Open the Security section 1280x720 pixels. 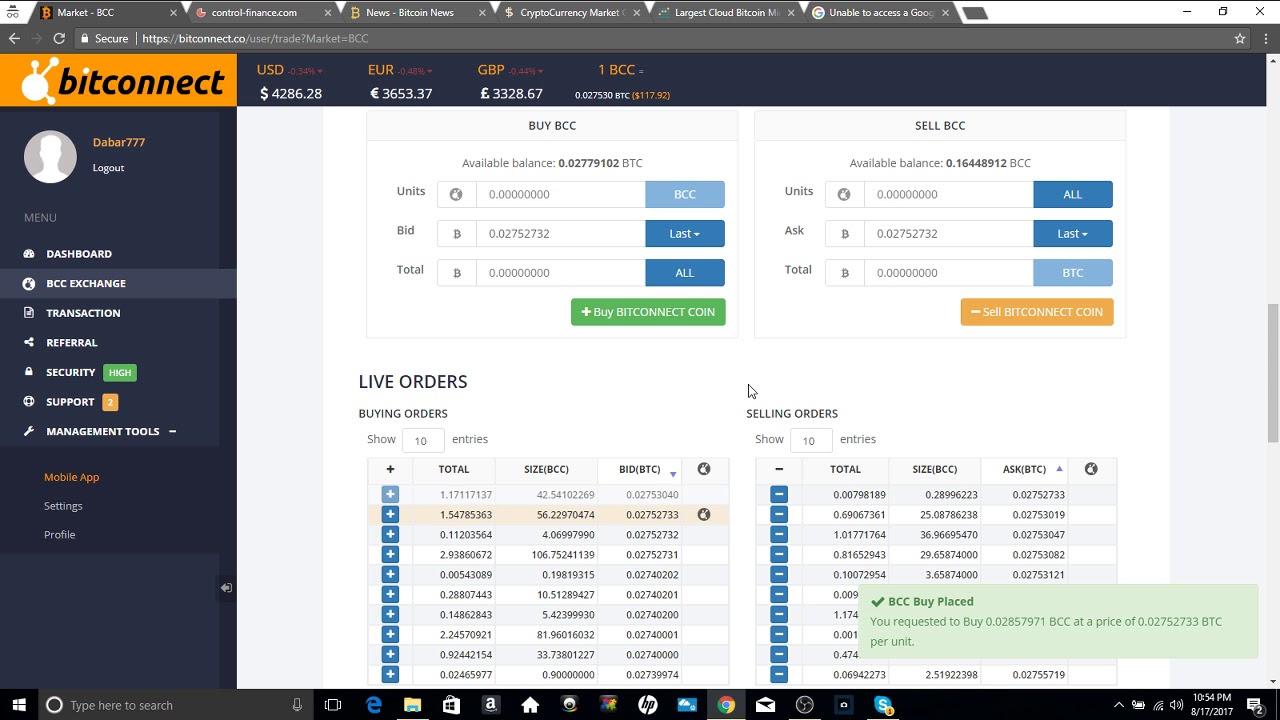[x=70, y=372]
